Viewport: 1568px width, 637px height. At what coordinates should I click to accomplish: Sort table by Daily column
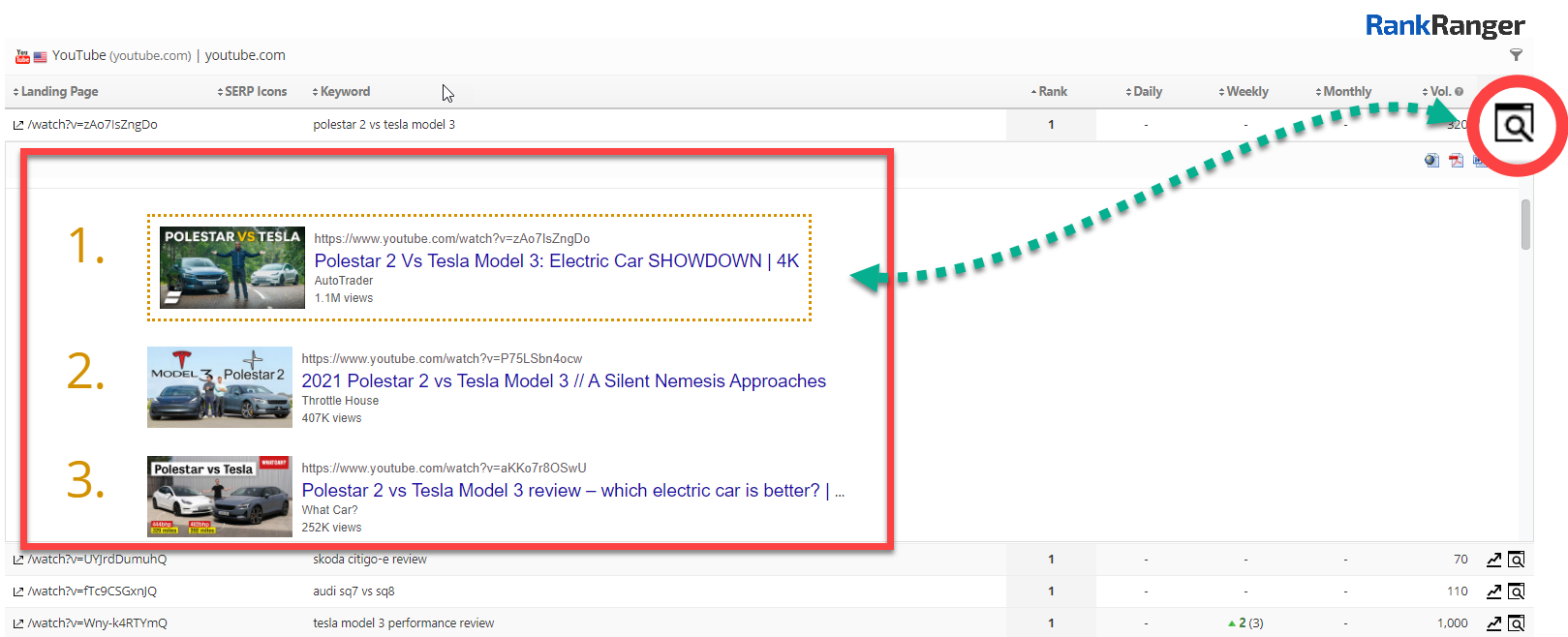(1144, 91)
